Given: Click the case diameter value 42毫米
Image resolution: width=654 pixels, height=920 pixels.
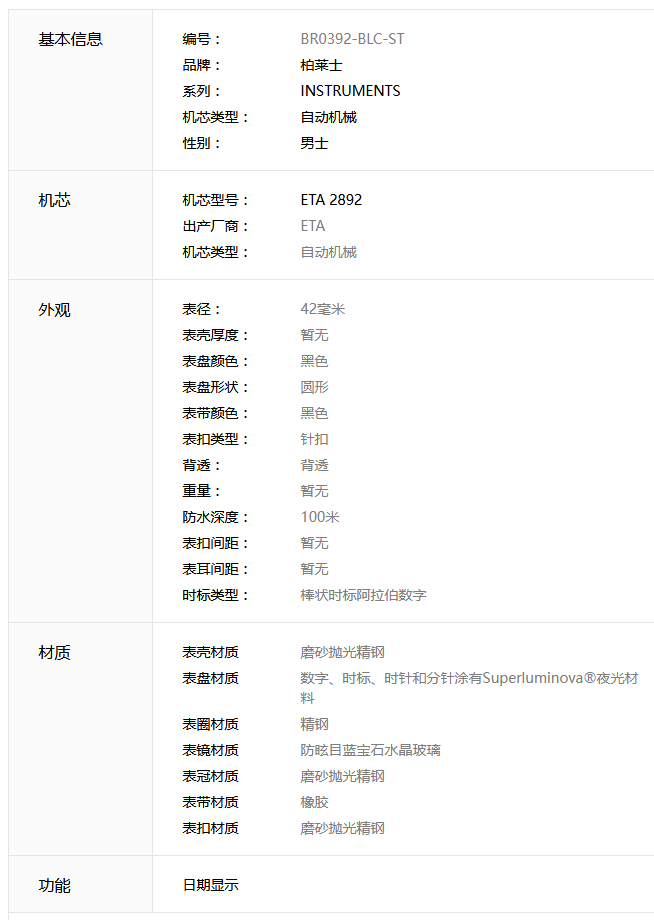Looking at the screenshot, I should coord(323,309).
